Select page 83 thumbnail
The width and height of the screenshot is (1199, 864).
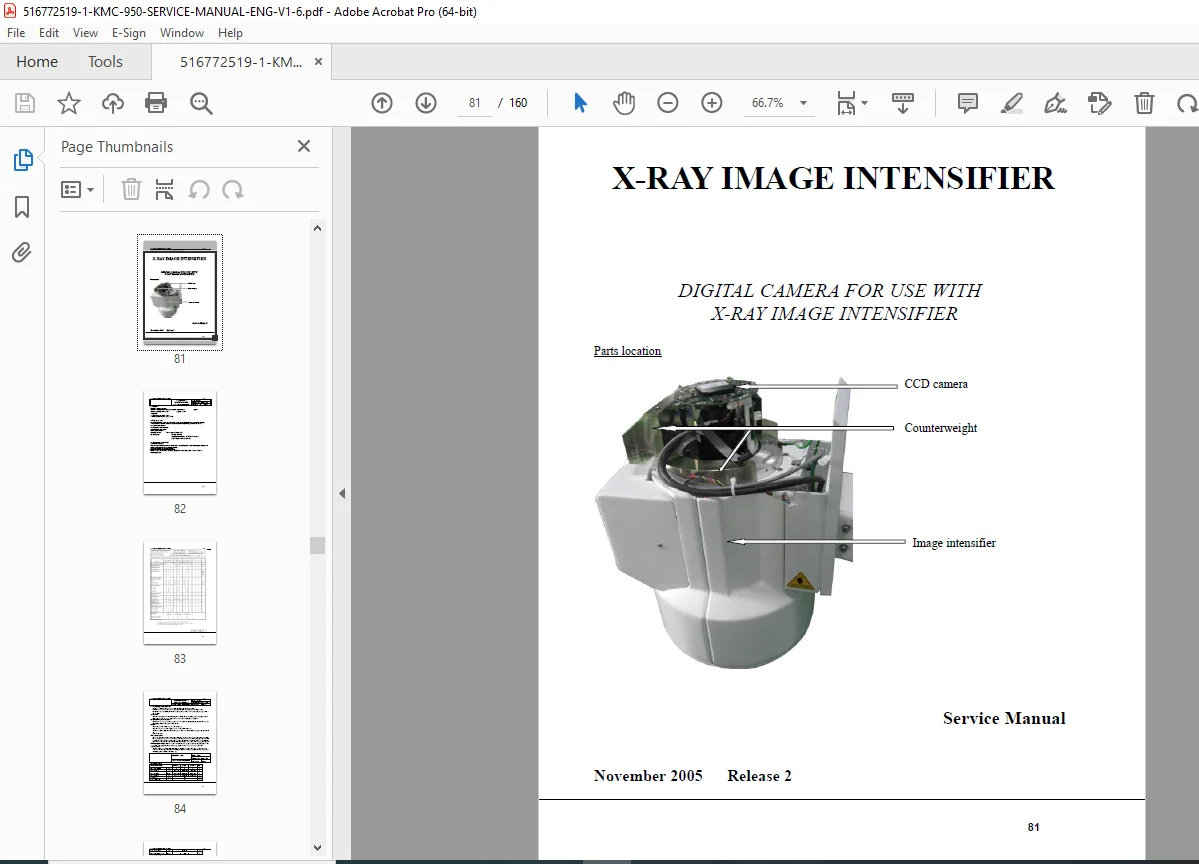[180, 593]
